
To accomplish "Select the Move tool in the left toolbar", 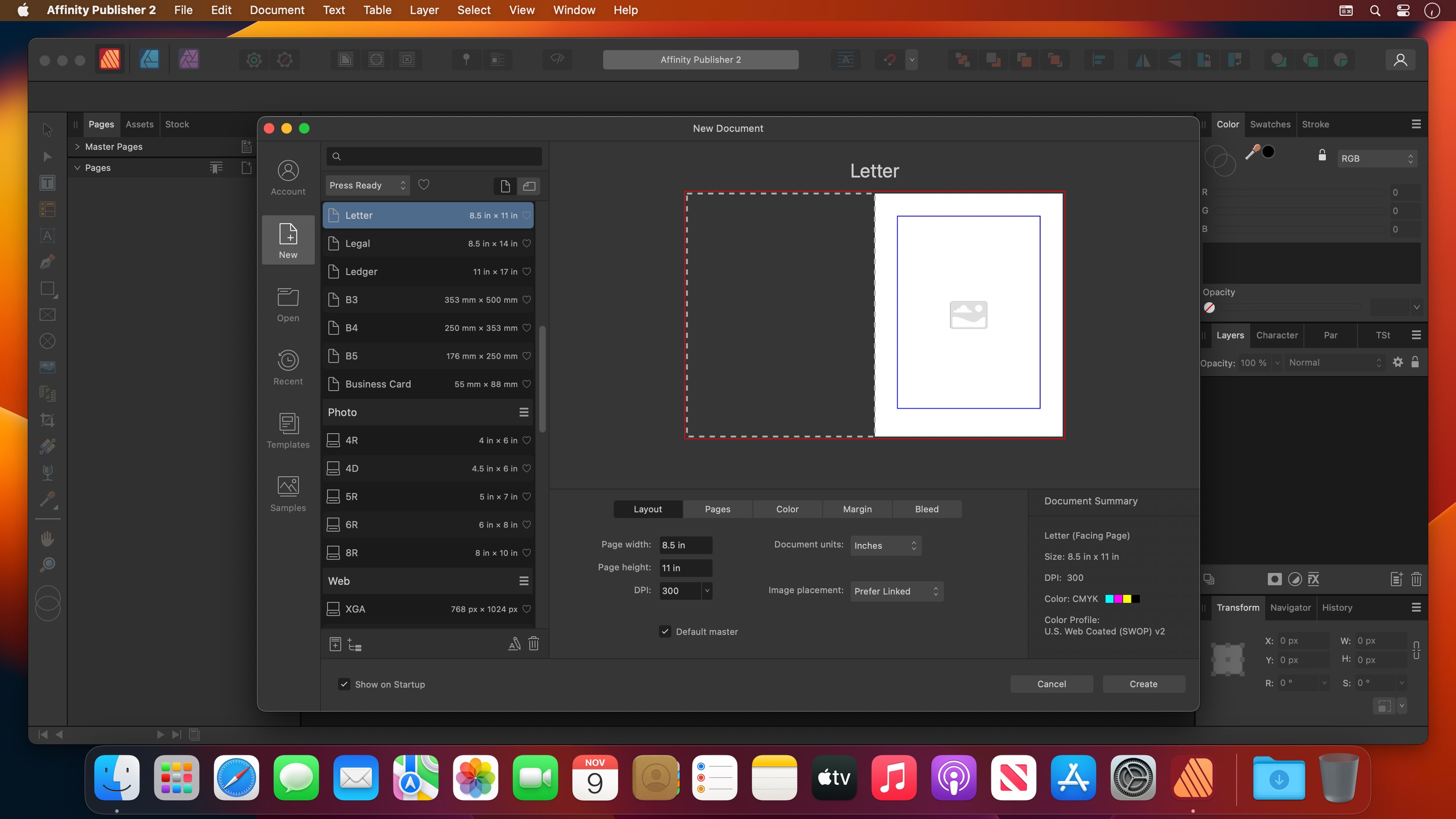I will pyautogui.click(x=47, y=130).
